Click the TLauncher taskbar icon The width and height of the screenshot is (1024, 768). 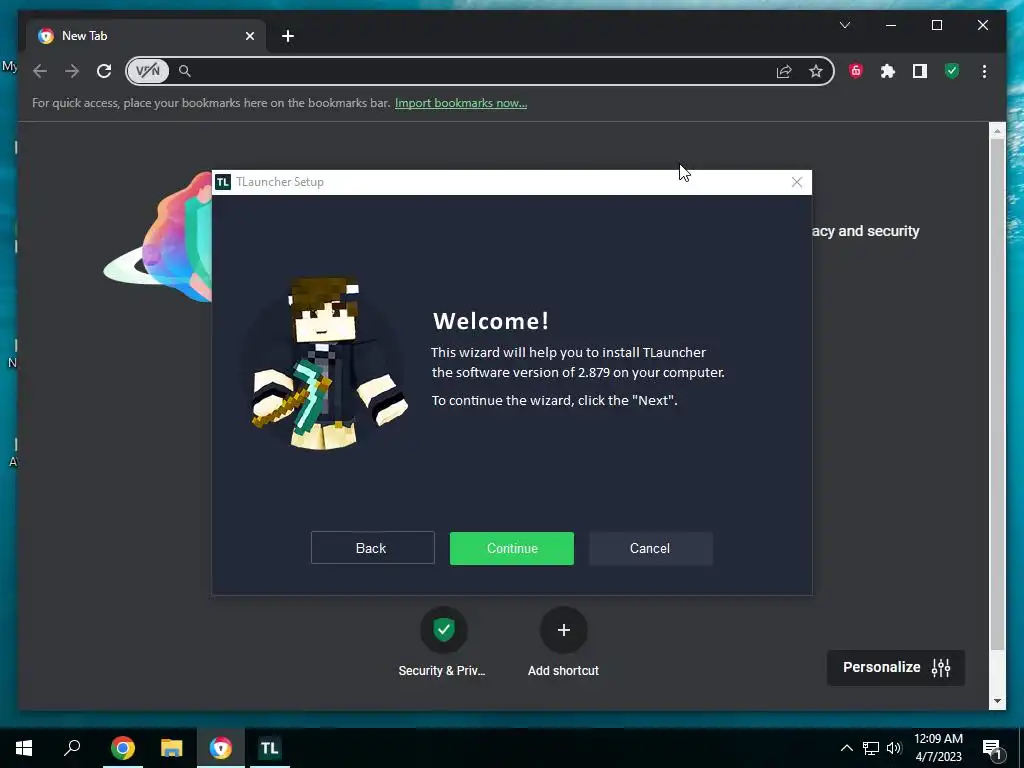tap(270, 748)
